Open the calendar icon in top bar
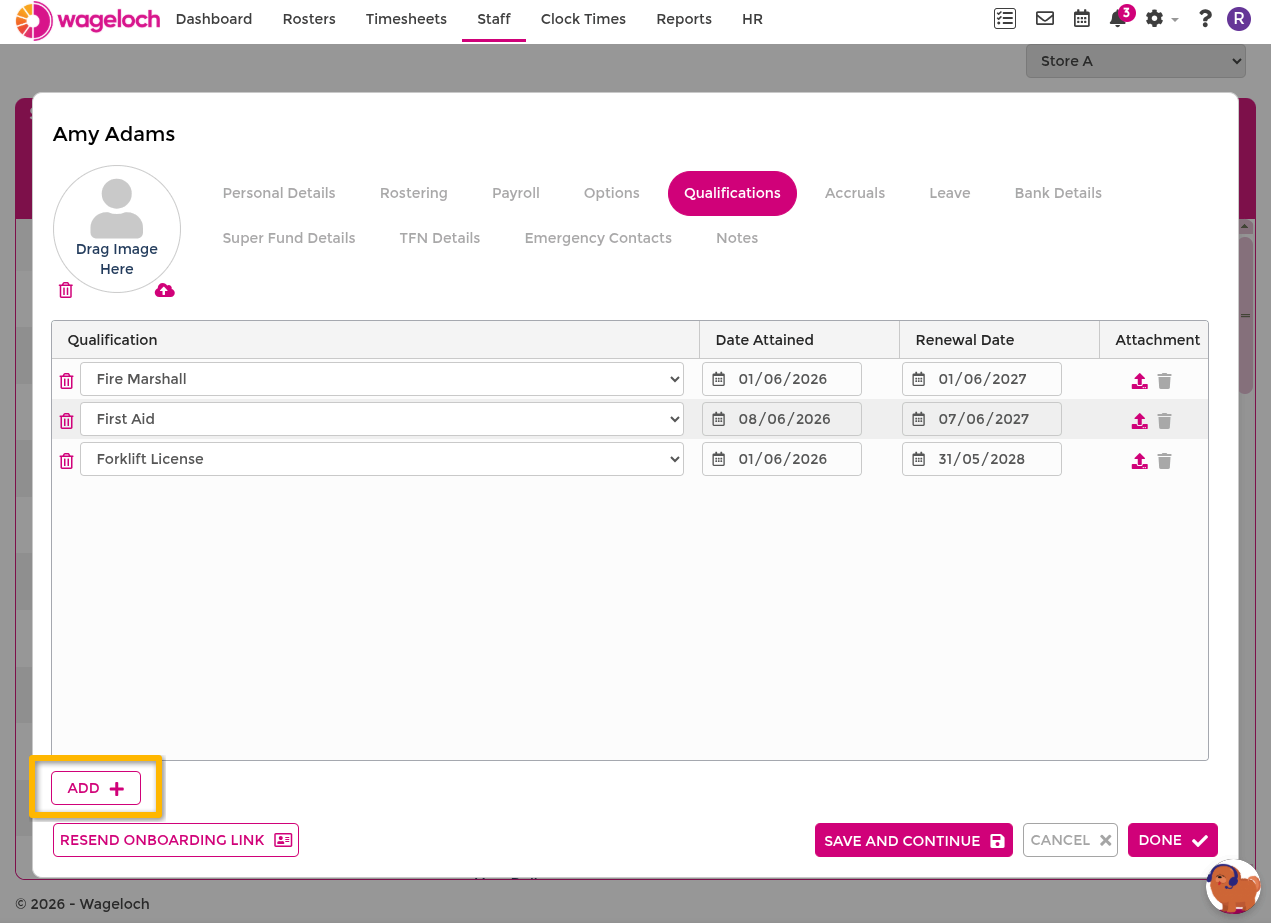The width and height of the screenshot is (1271, 923). (1082, 18)
